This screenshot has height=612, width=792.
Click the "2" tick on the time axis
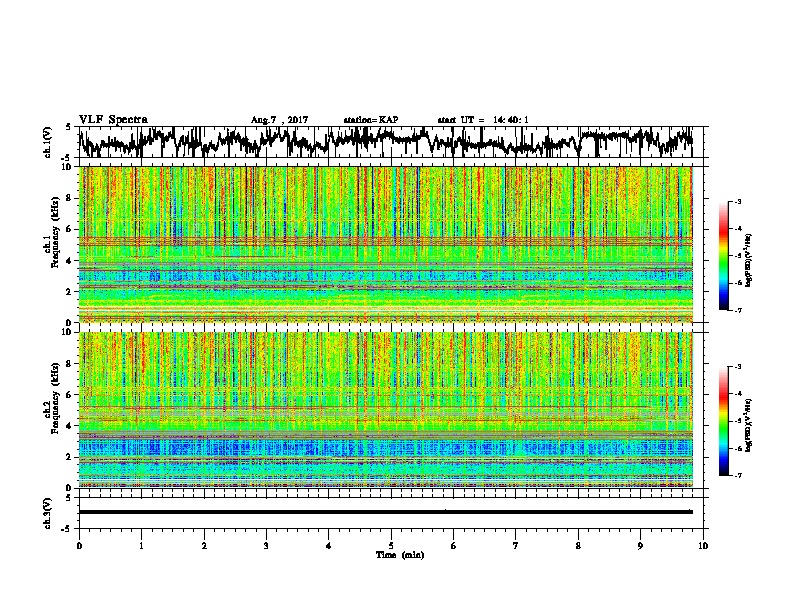click(204, 546)
